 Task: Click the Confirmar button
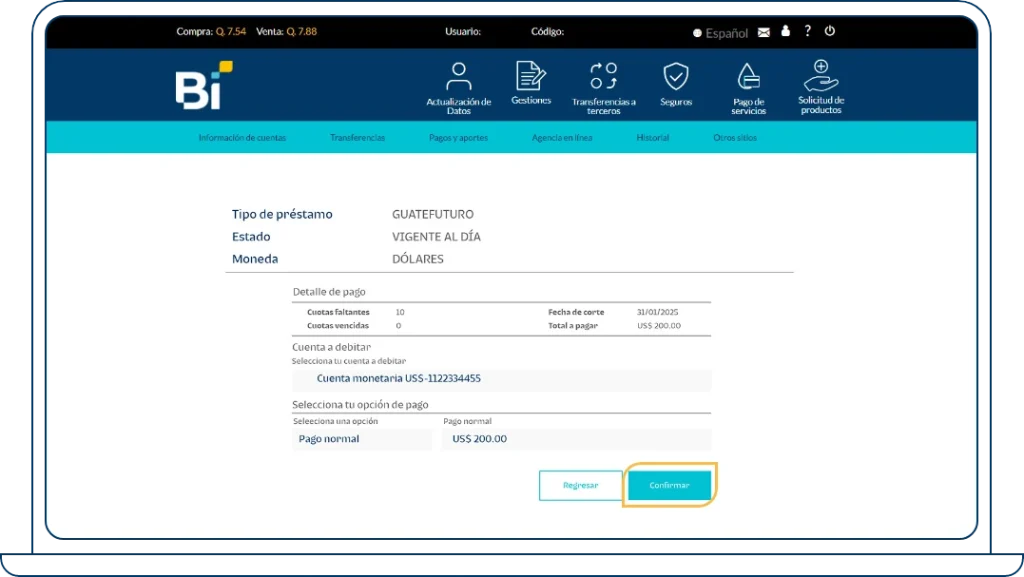pos(669,485)
